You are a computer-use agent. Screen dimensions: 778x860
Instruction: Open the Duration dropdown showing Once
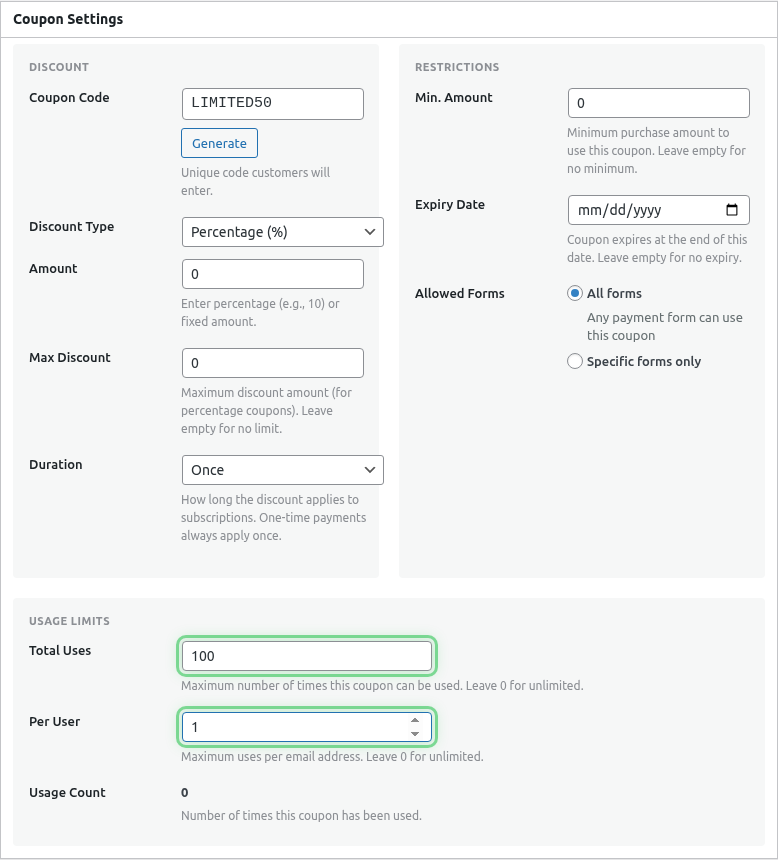tap(282, 469)
